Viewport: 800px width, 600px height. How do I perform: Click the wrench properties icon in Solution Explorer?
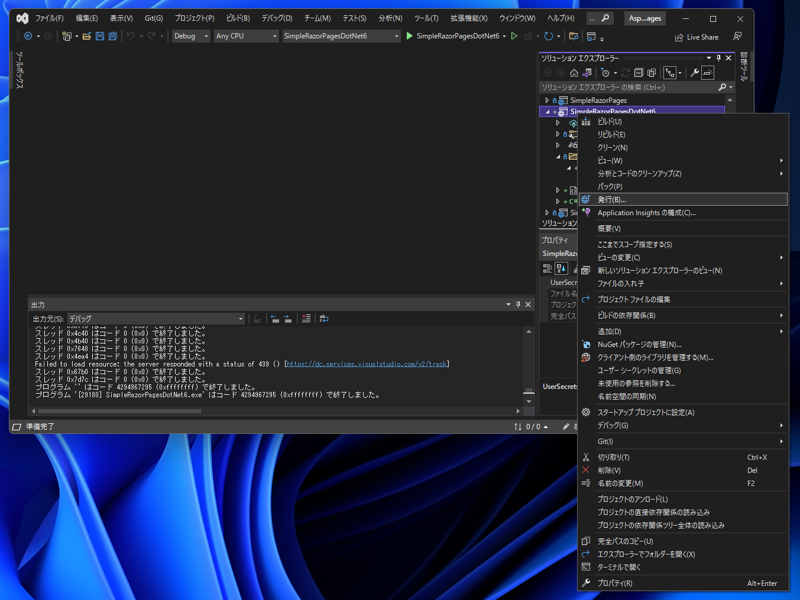(x=694, y=73)
